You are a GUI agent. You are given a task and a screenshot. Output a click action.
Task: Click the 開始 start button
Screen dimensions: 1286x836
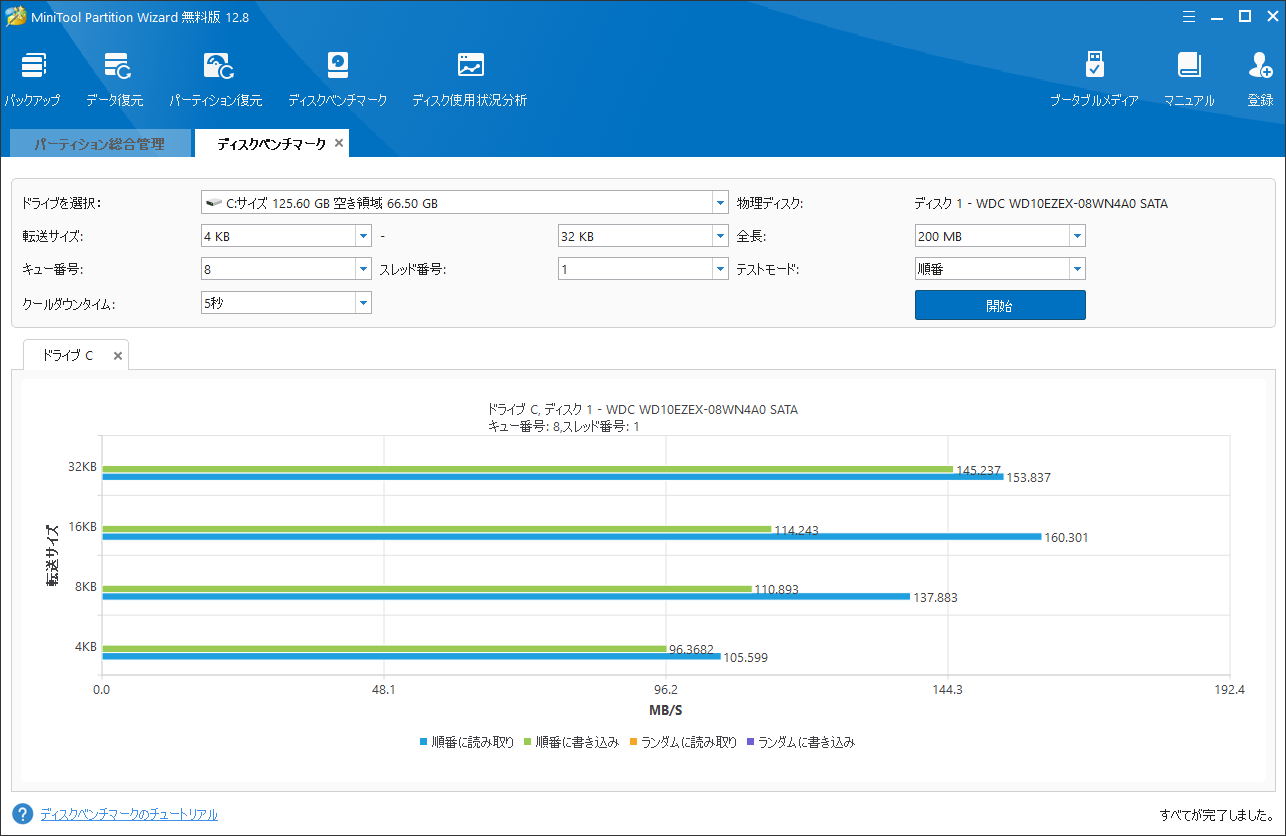tap(1000, 305)
